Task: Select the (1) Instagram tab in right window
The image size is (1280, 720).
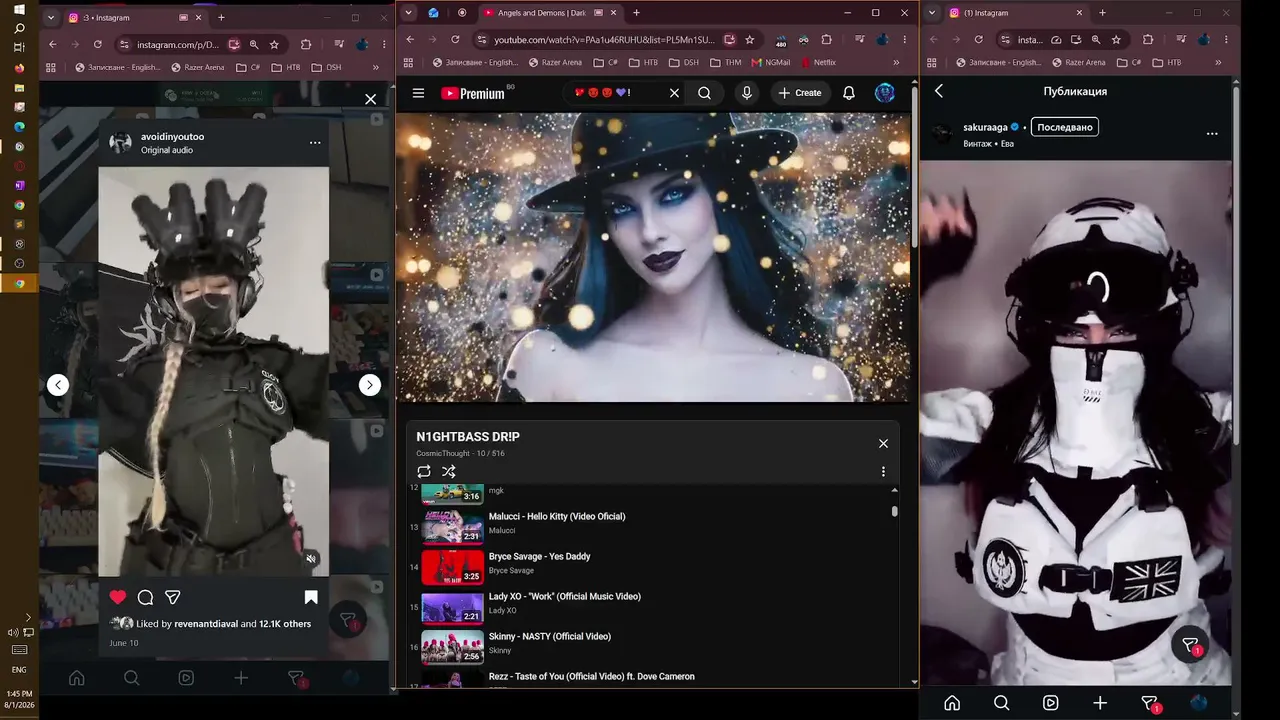Action: (x=1016, y=13)
